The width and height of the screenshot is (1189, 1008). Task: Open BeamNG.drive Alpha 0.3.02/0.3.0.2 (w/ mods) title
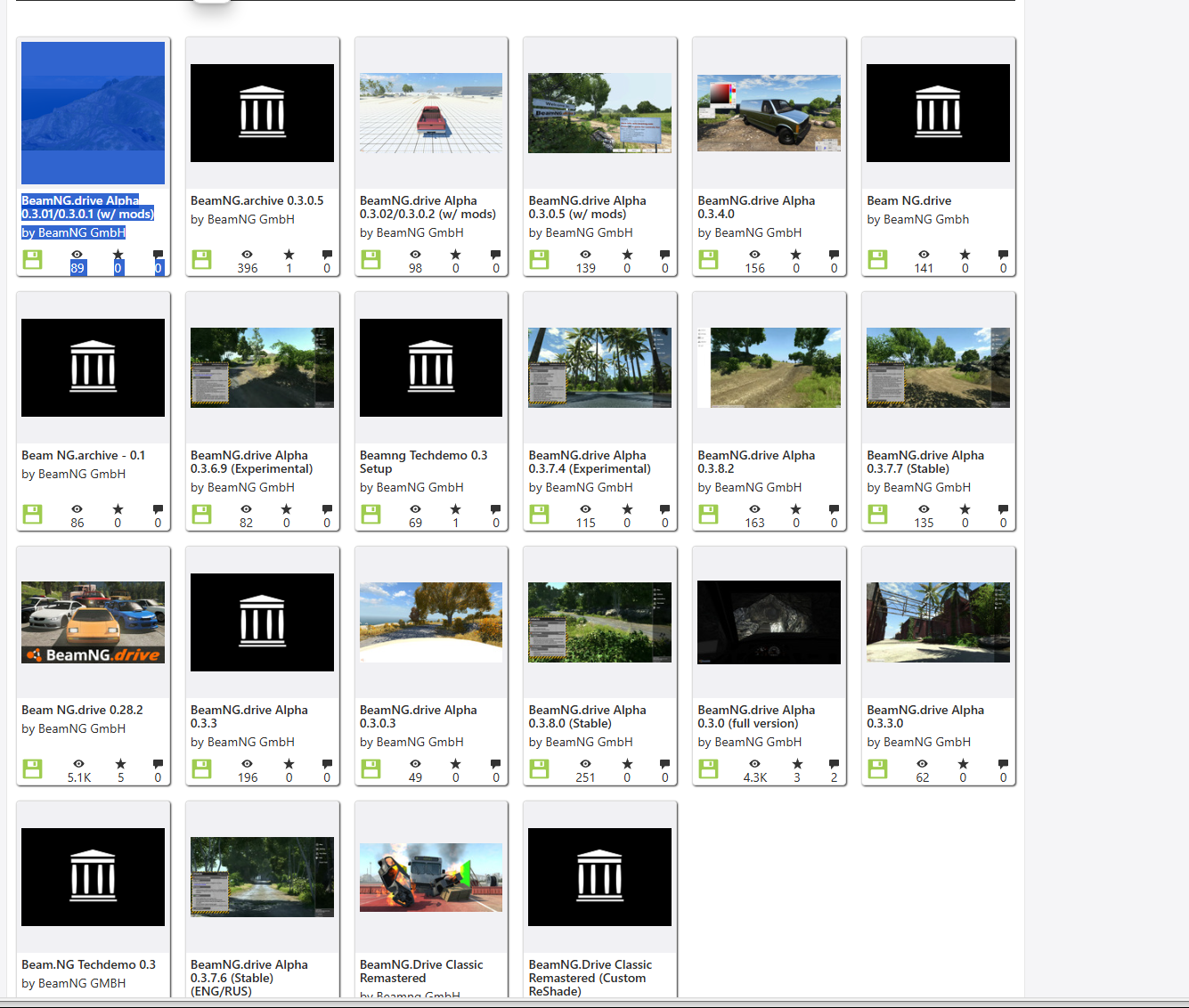(x=428, y=207)
